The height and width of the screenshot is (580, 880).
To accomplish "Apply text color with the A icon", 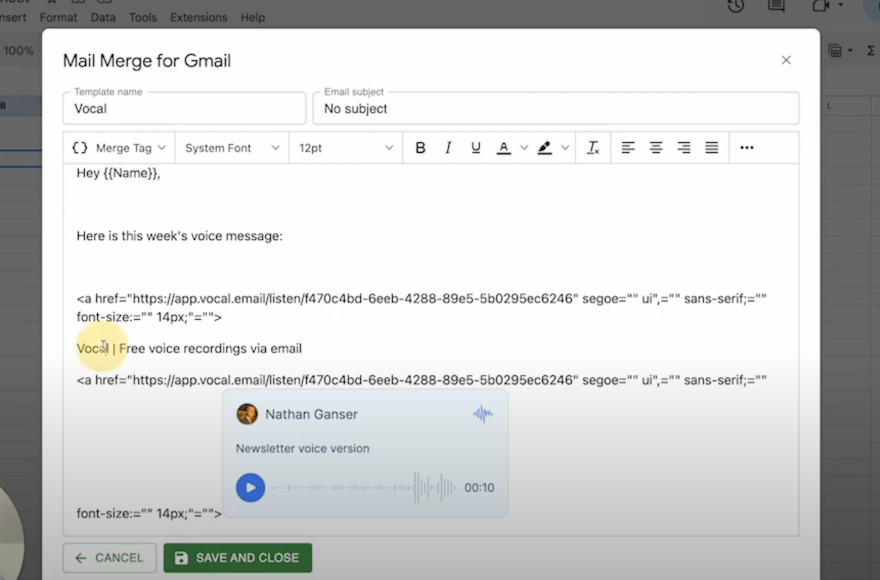I will coord(504,148).
